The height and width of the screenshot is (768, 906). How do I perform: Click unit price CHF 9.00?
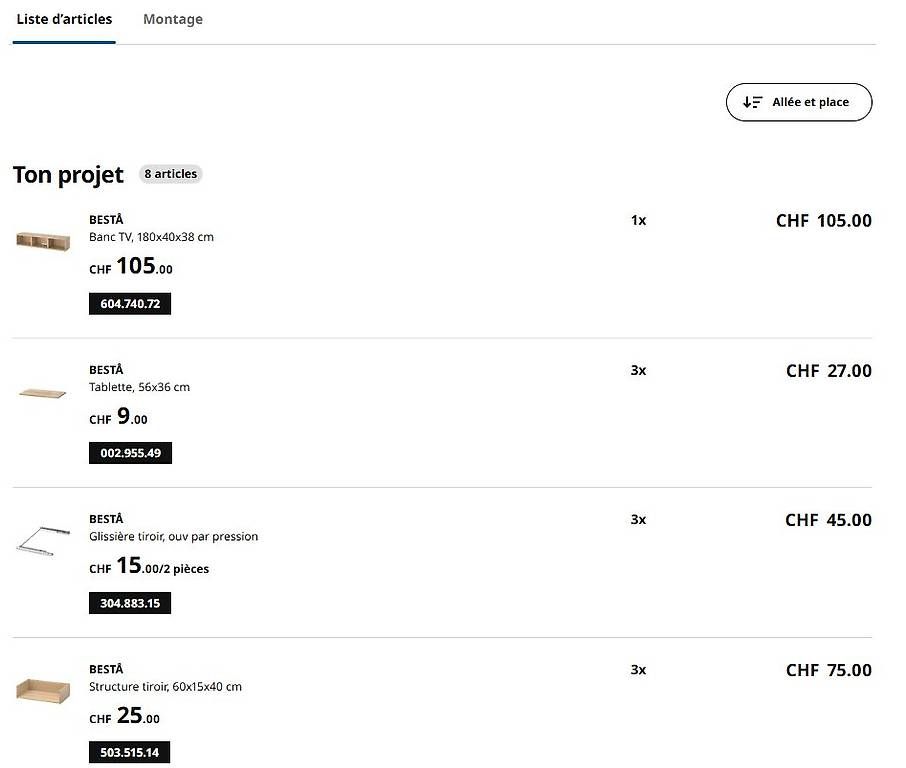click(x=118, y=417)
